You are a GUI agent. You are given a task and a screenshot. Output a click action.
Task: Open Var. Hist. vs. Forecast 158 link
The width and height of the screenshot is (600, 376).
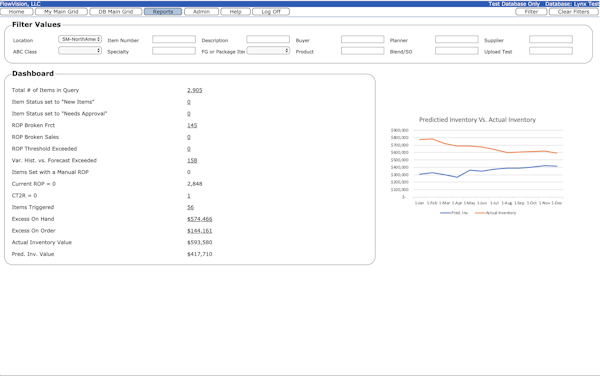pos(192,161)
